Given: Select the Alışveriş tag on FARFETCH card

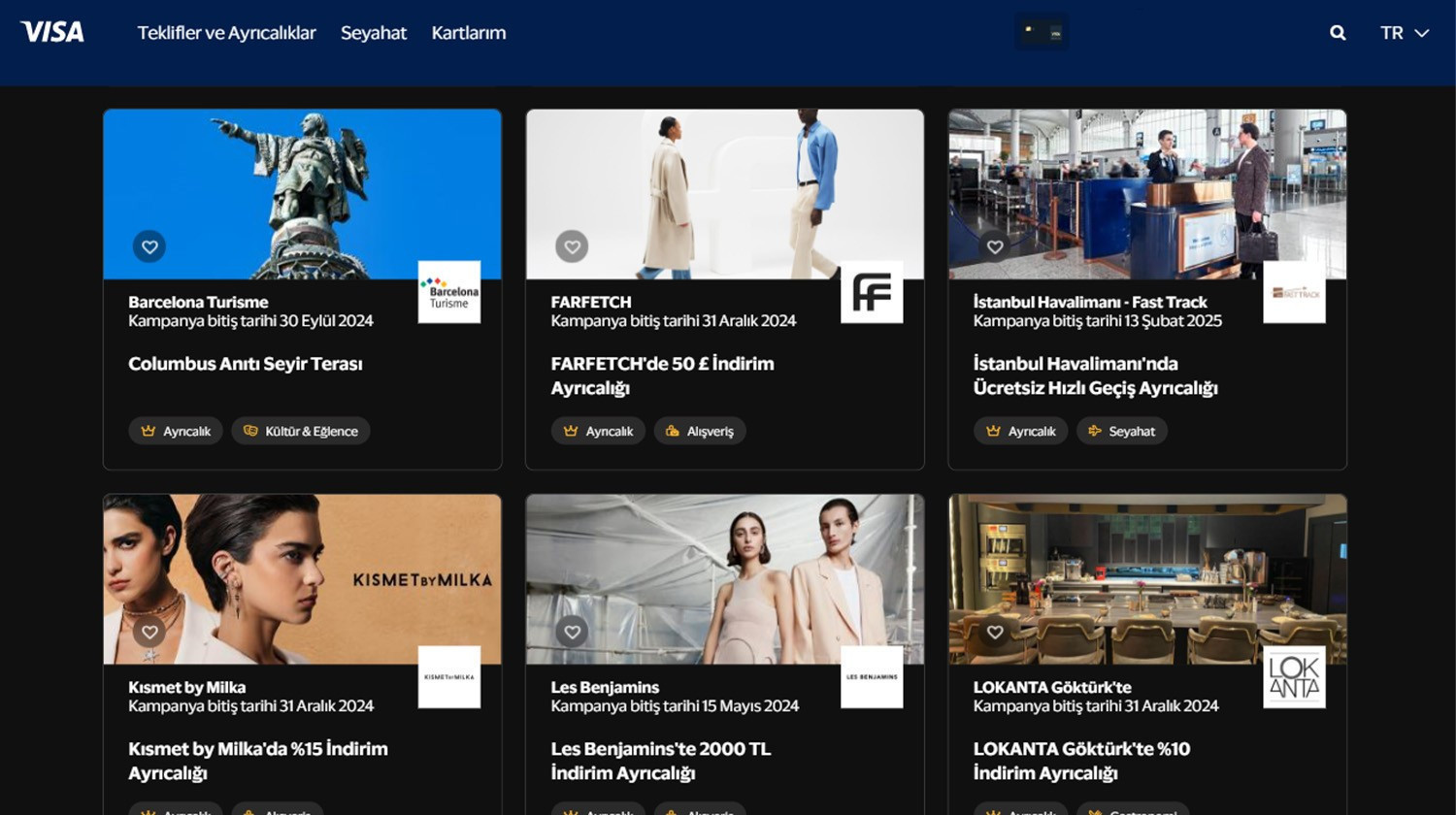Looking at the screenshot, I should 700,431.
